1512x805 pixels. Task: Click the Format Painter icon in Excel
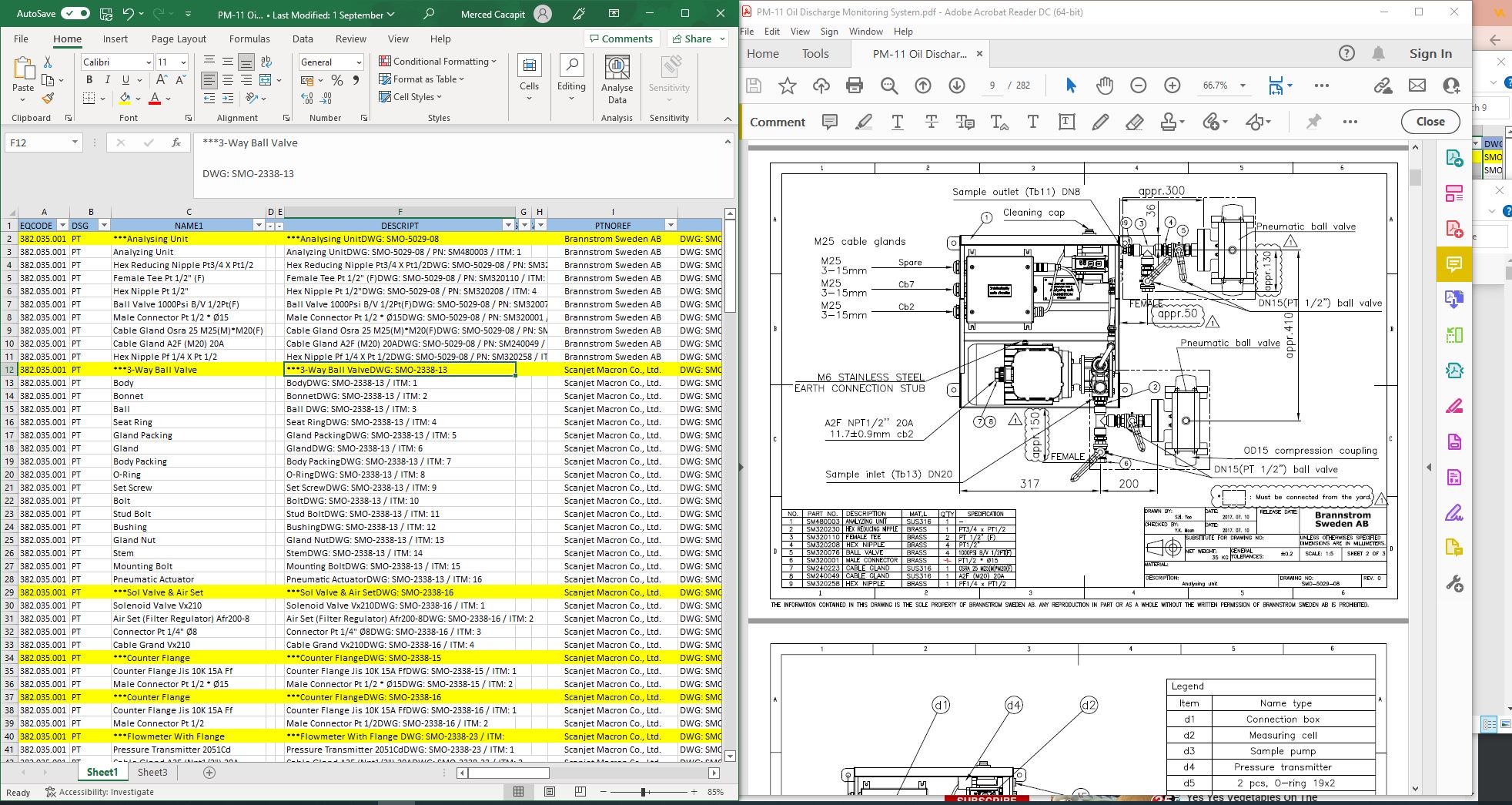click(48, 99)
